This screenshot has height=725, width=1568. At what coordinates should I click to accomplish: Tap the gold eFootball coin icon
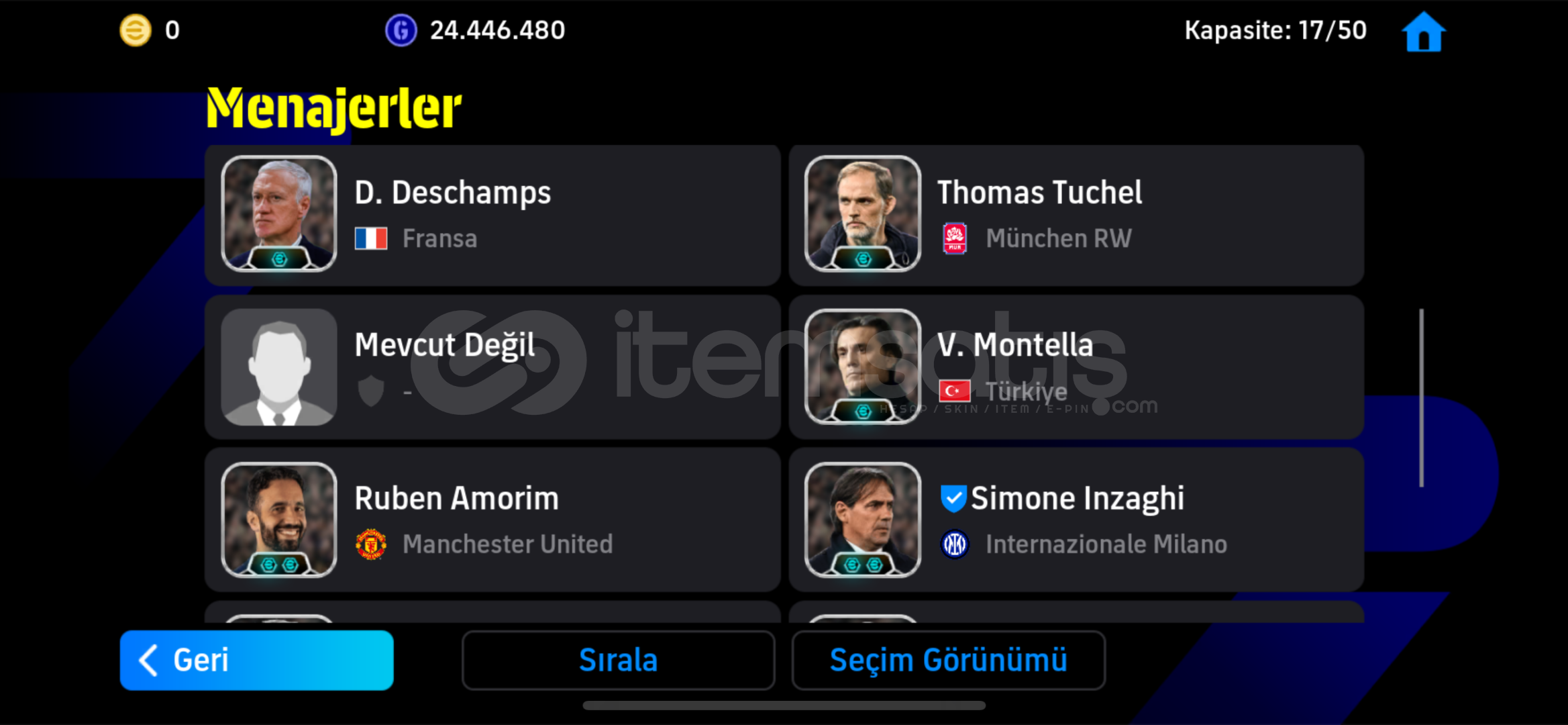135,30
